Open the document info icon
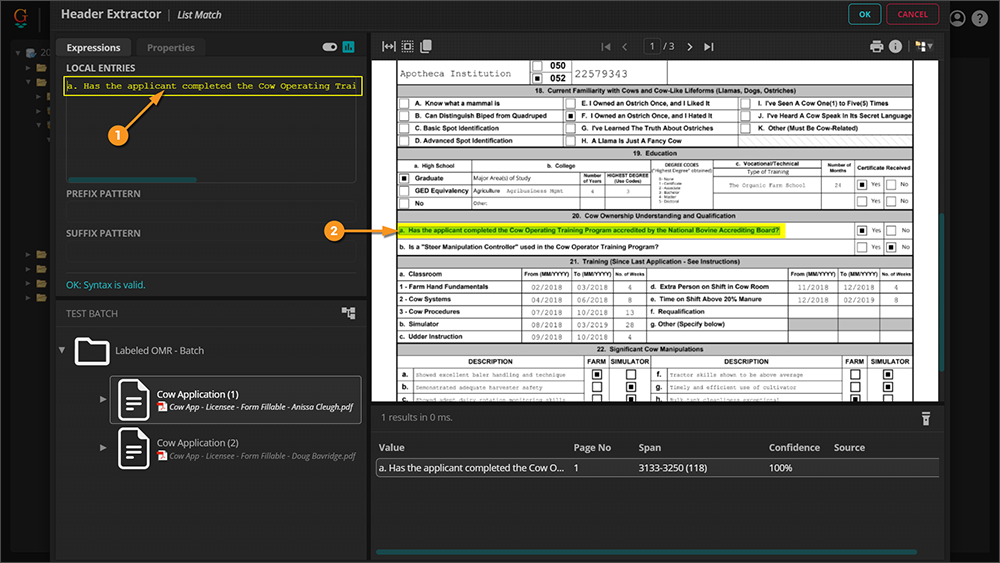Image resolution: width=1000 pixels, height=563 pixels. 895,47
